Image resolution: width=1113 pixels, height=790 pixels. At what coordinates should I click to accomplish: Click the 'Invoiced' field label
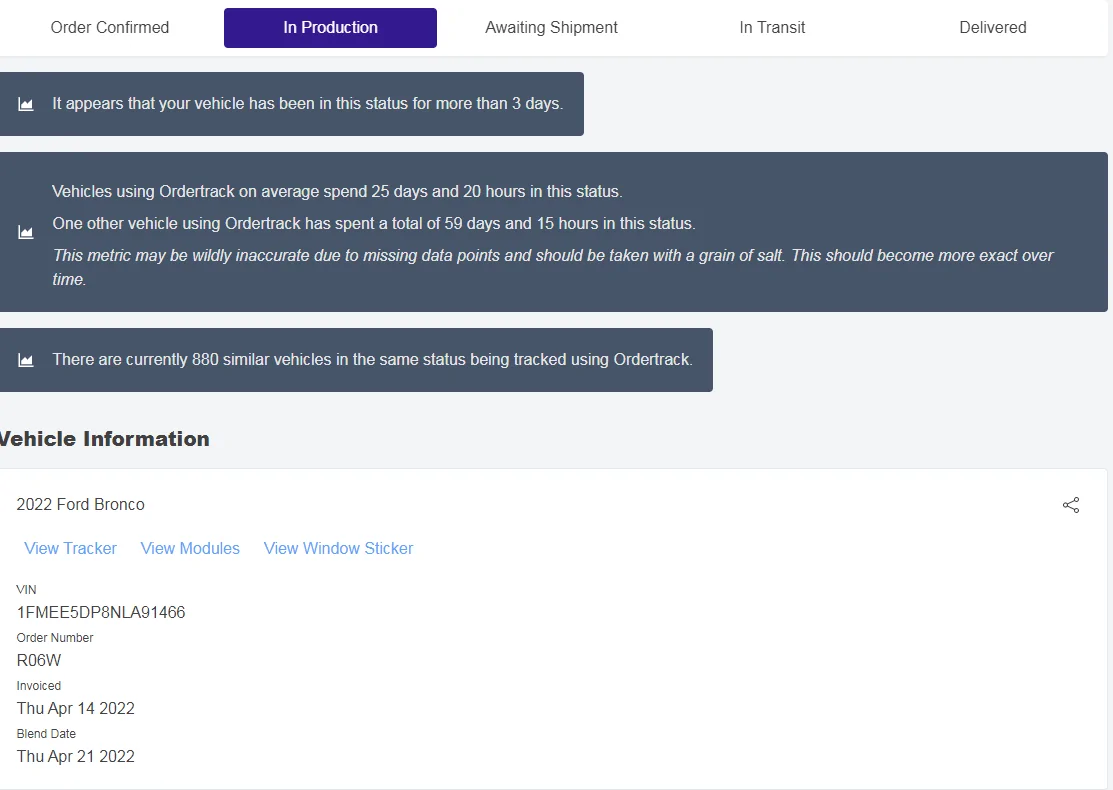point(38,686)
